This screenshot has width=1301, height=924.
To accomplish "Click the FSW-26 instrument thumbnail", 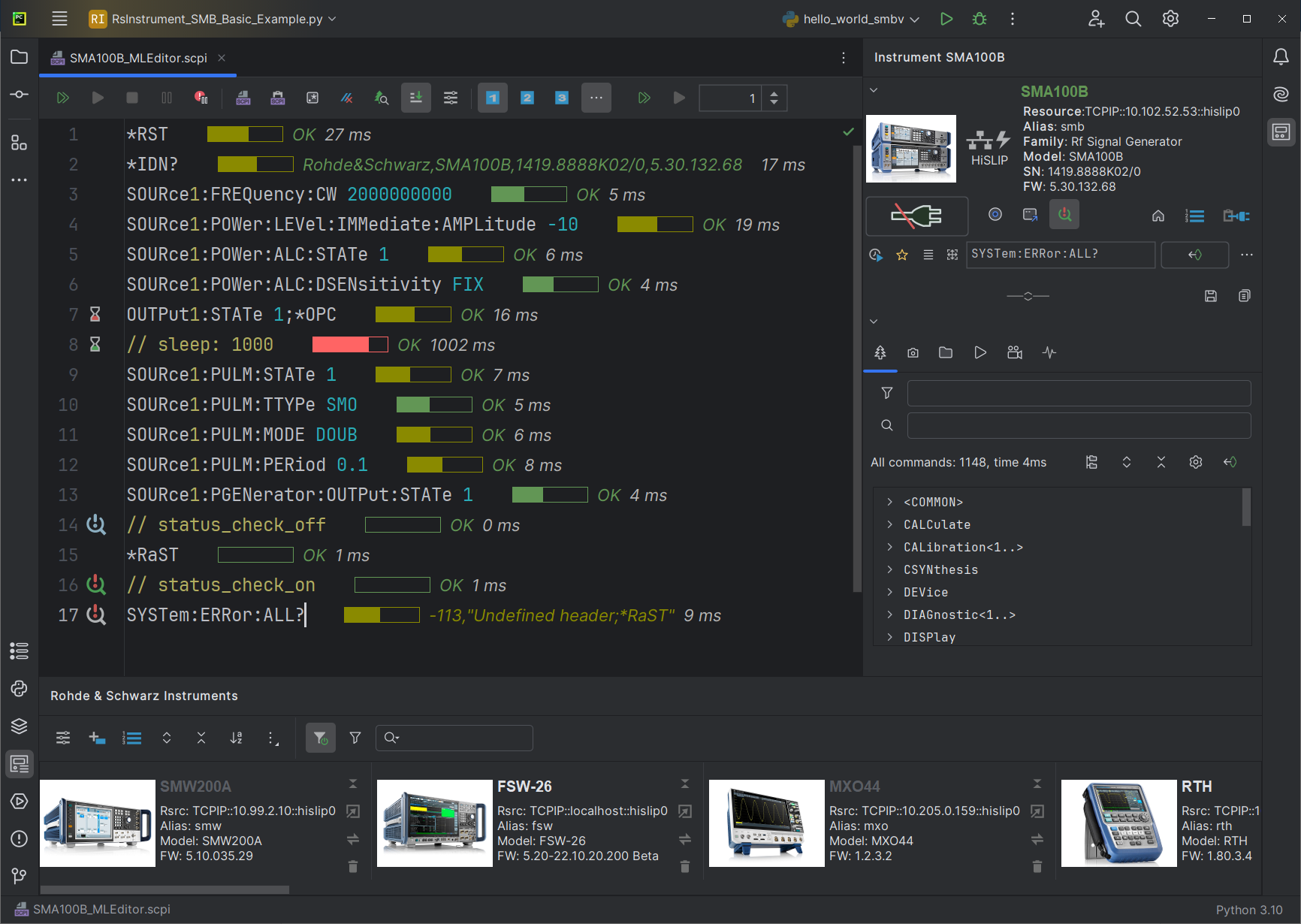I will click(435, 823).
